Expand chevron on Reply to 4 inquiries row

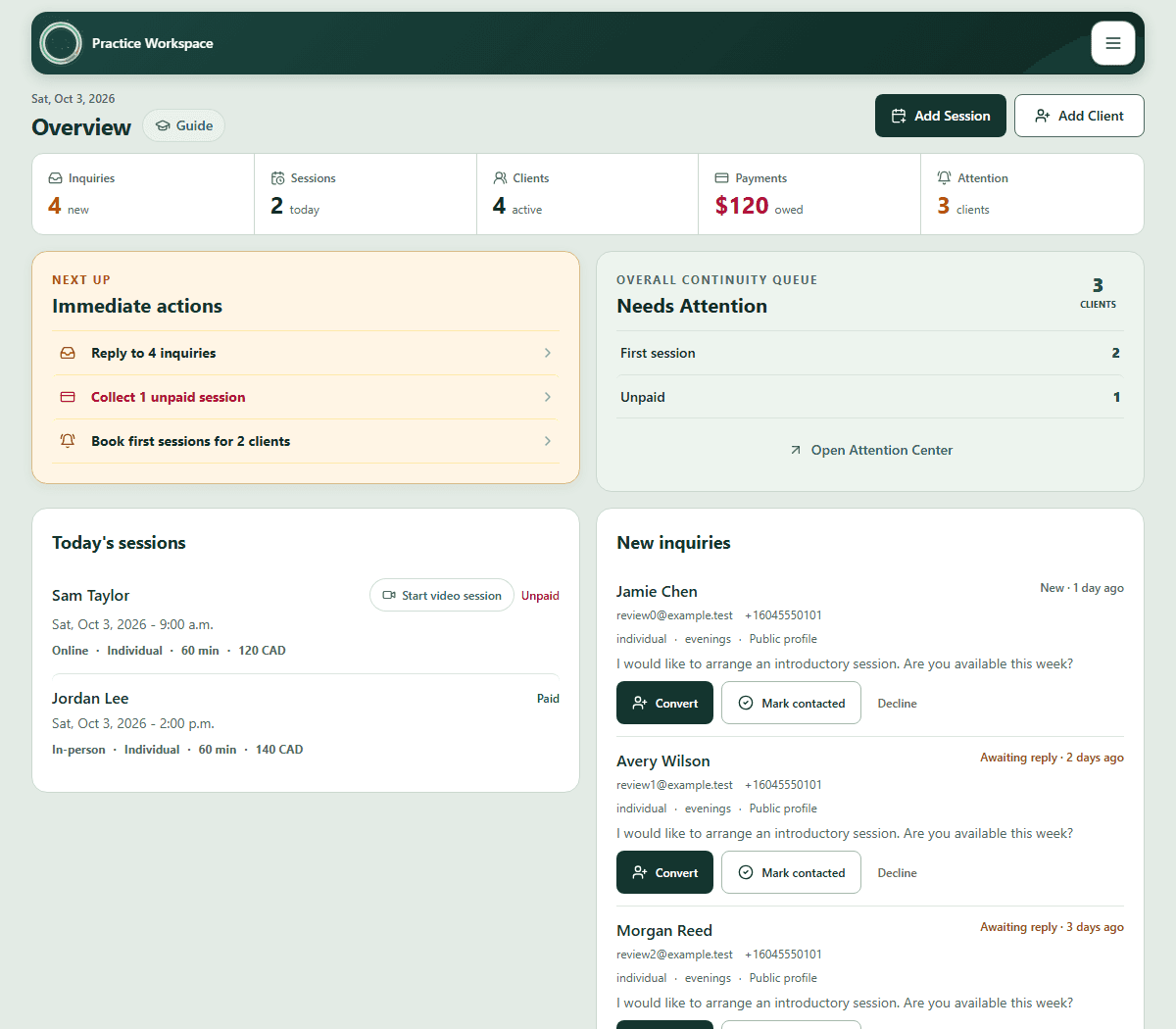point(548,353)
